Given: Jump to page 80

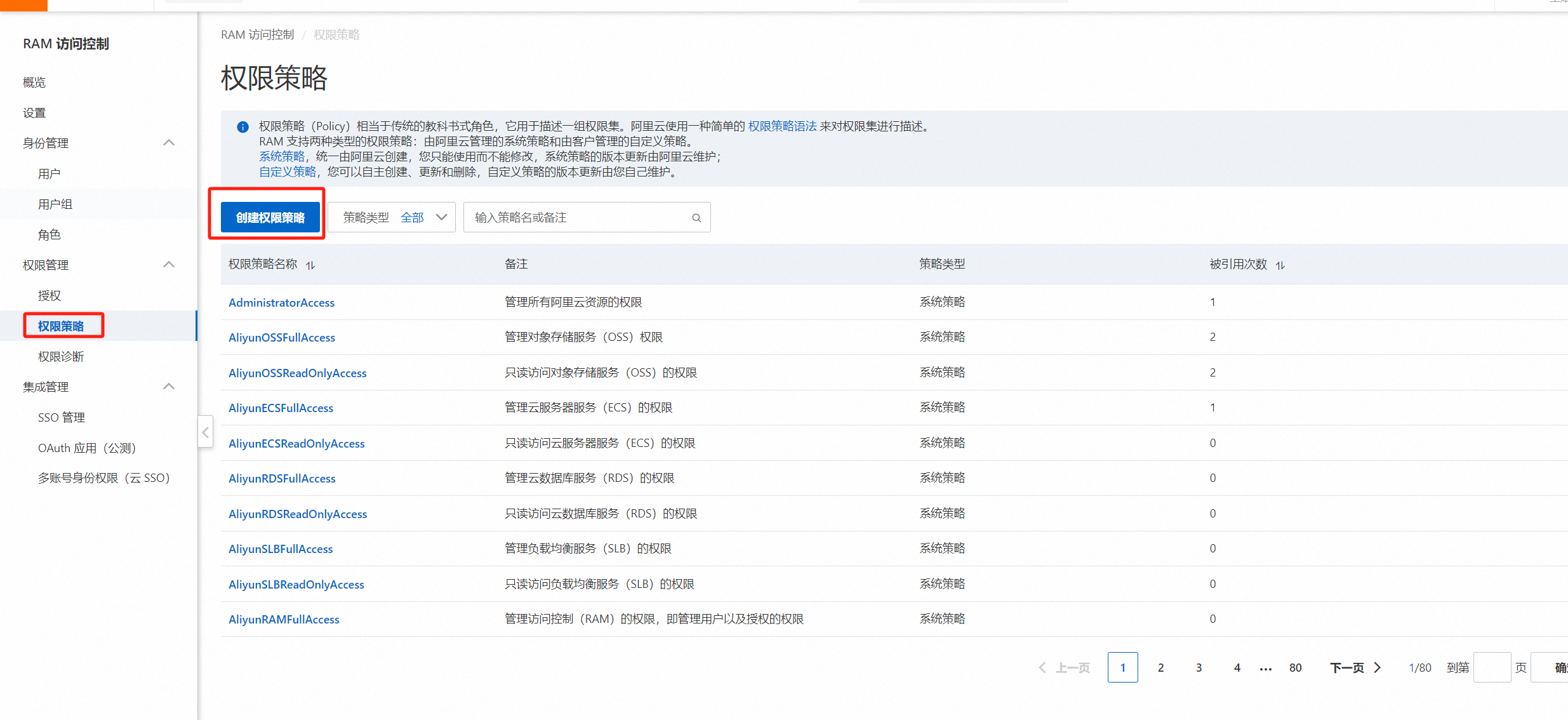Looking at the screenshot, I should [1295, 668].
